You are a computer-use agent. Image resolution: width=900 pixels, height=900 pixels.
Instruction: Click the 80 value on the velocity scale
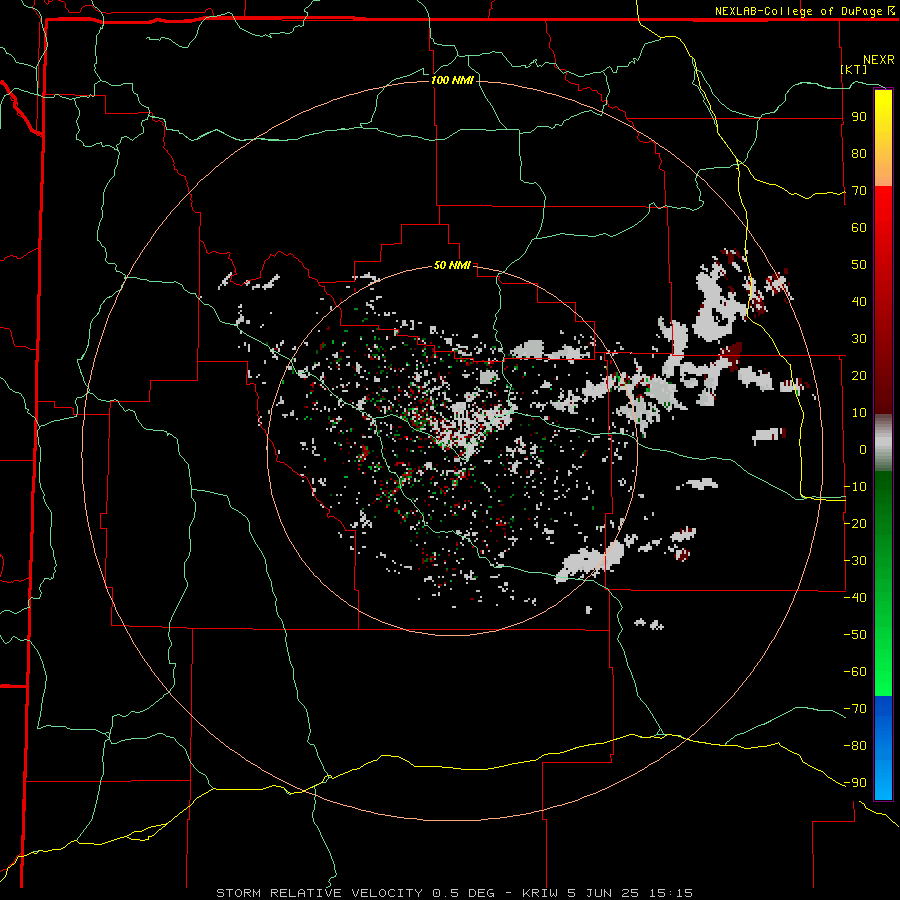point(859,154)
